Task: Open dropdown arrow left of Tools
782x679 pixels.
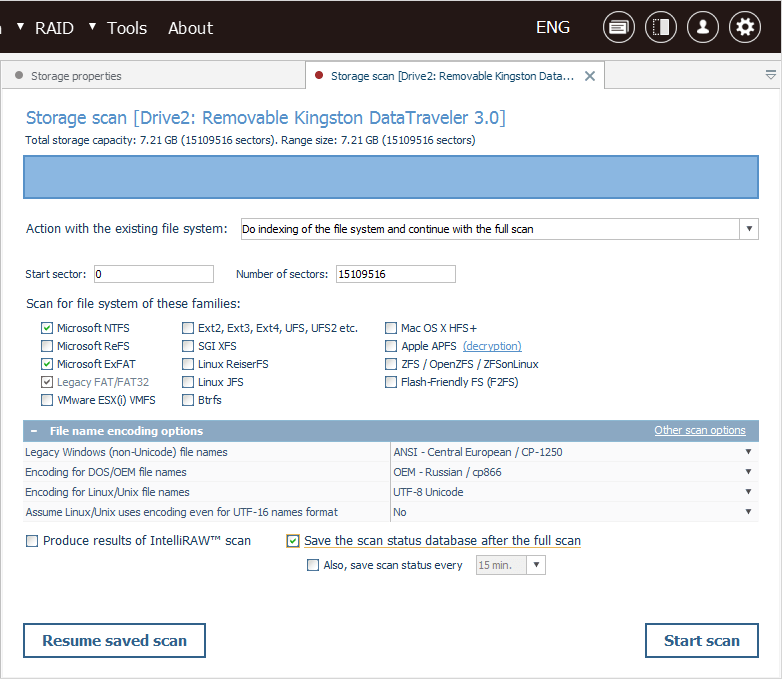Action: (92, 26)
